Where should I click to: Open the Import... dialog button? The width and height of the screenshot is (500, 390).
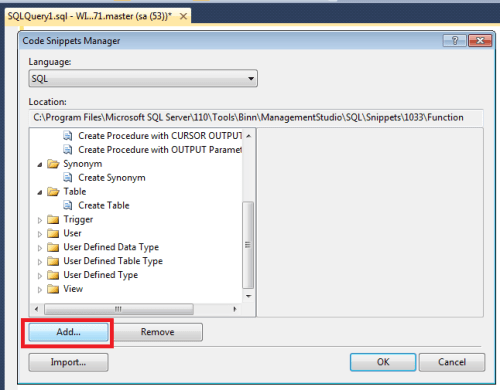[x=68, y=362]
